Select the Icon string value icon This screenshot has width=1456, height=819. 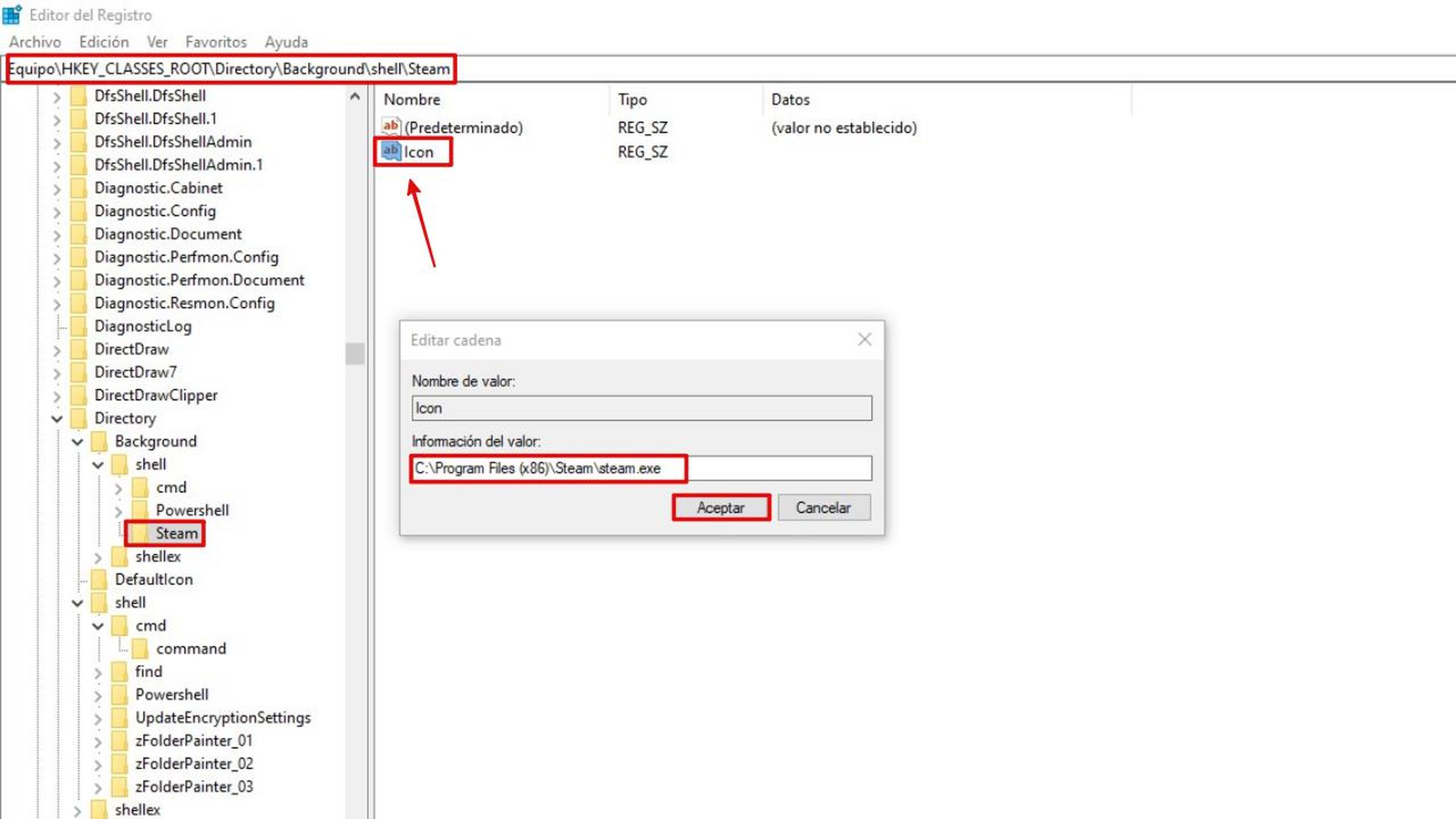point(391,152)
